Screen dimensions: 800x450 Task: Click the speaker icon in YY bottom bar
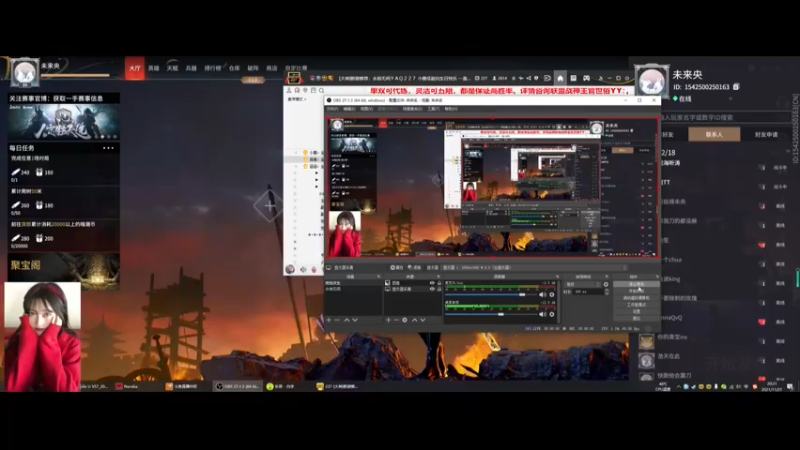pos(303,269)
